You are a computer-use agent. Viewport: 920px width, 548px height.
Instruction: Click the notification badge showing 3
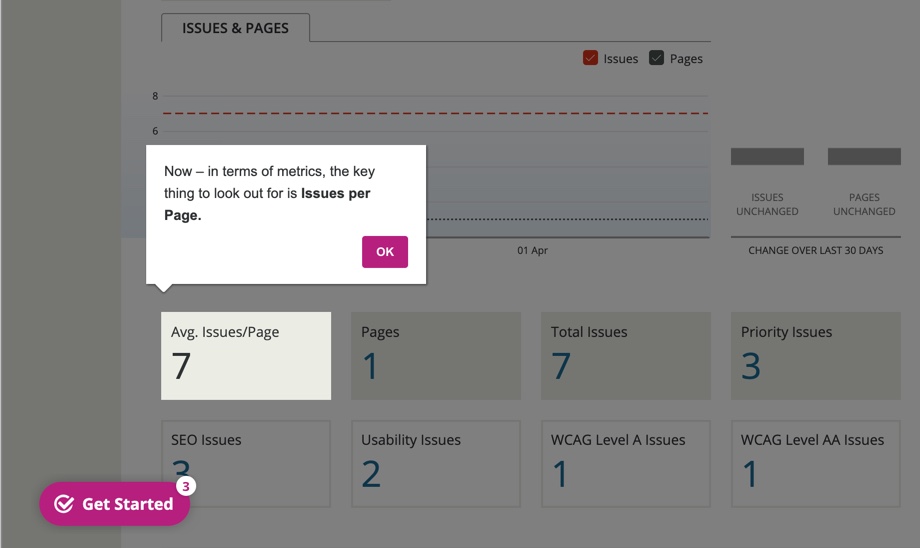click(x=185, y=487)
